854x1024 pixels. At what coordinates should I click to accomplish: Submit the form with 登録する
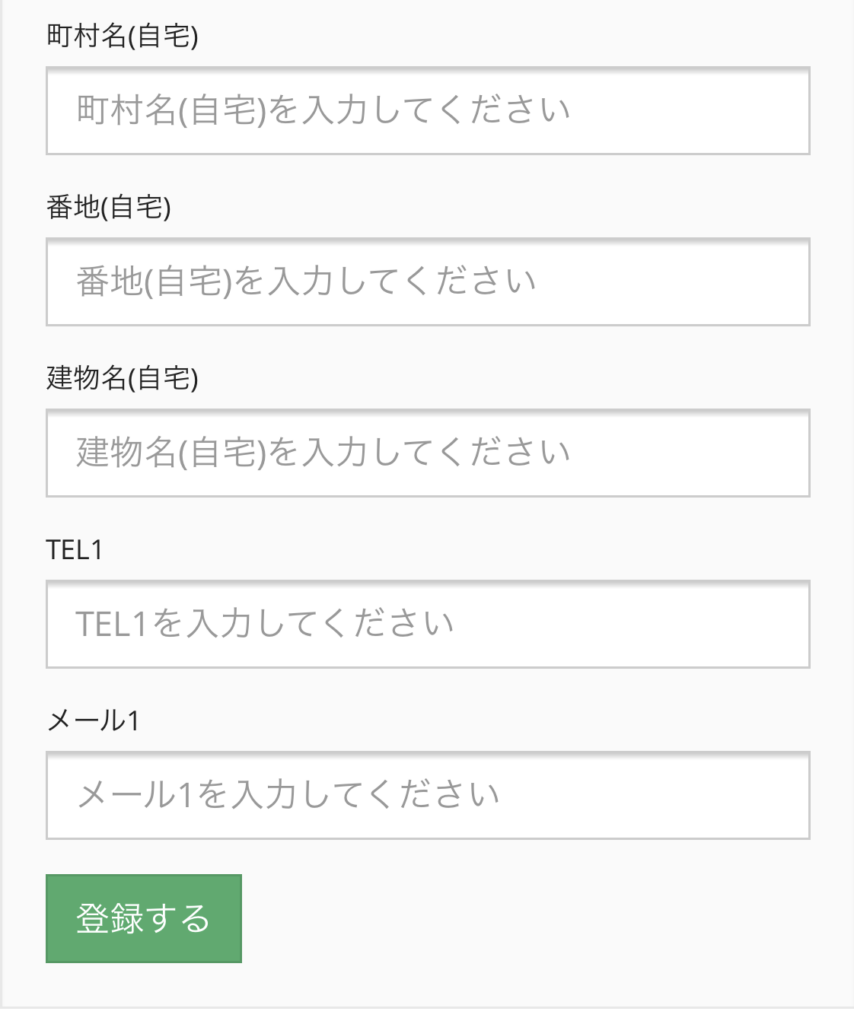coord(144,918)
